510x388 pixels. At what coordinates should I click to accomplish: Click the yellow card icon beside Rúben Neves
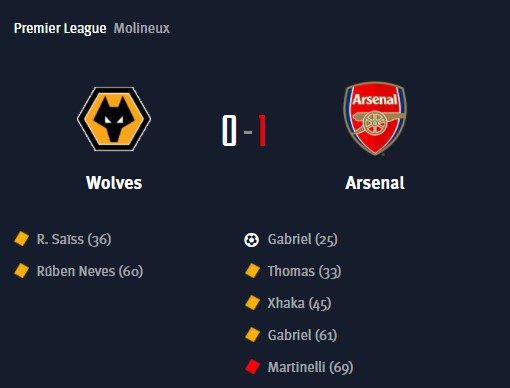click(22, 271)
